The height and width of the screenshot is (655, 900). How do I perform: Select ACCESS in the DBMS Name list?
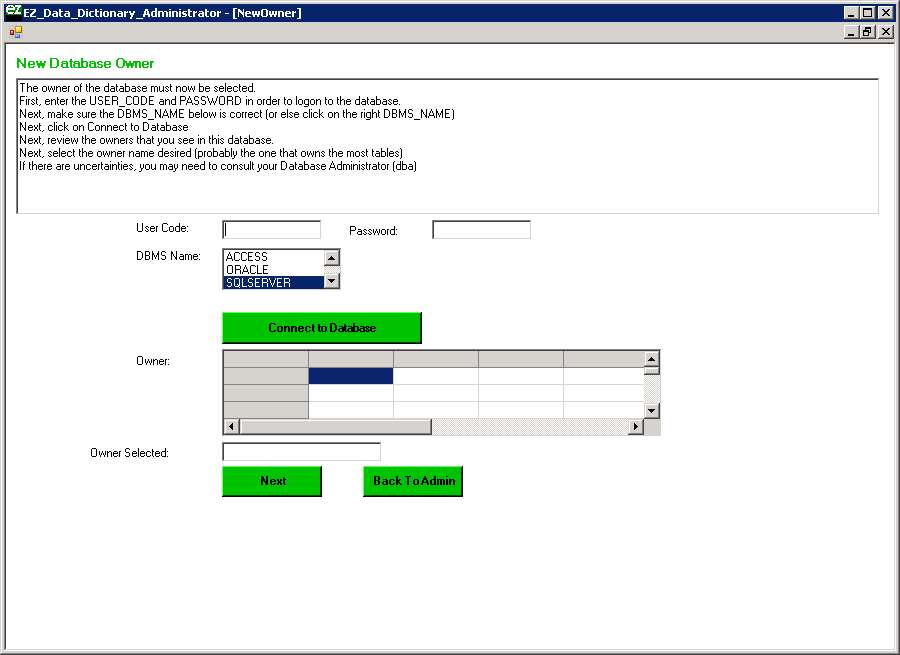click(272, 257)
